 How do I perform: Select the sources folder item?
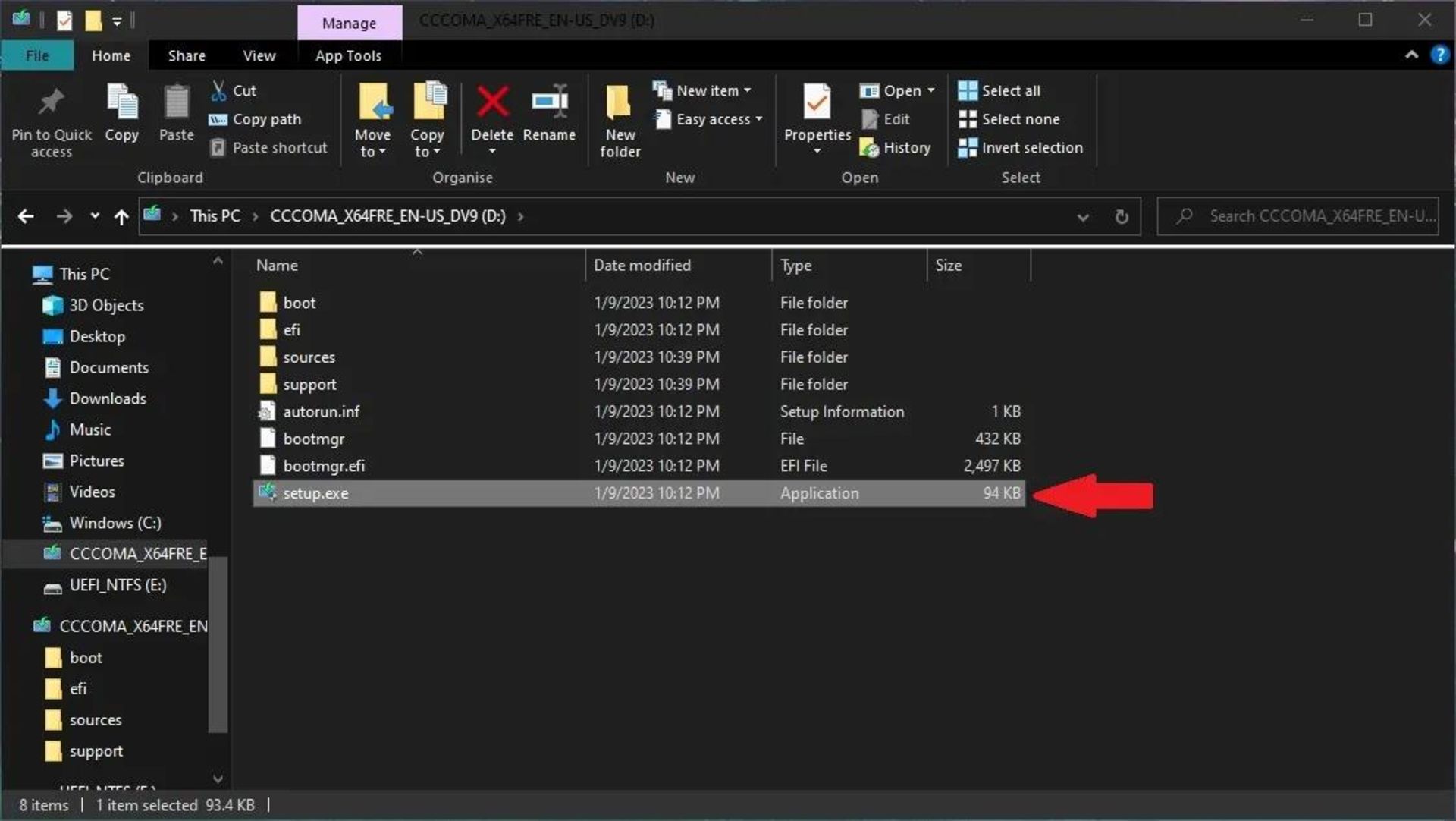pos(309,356)
